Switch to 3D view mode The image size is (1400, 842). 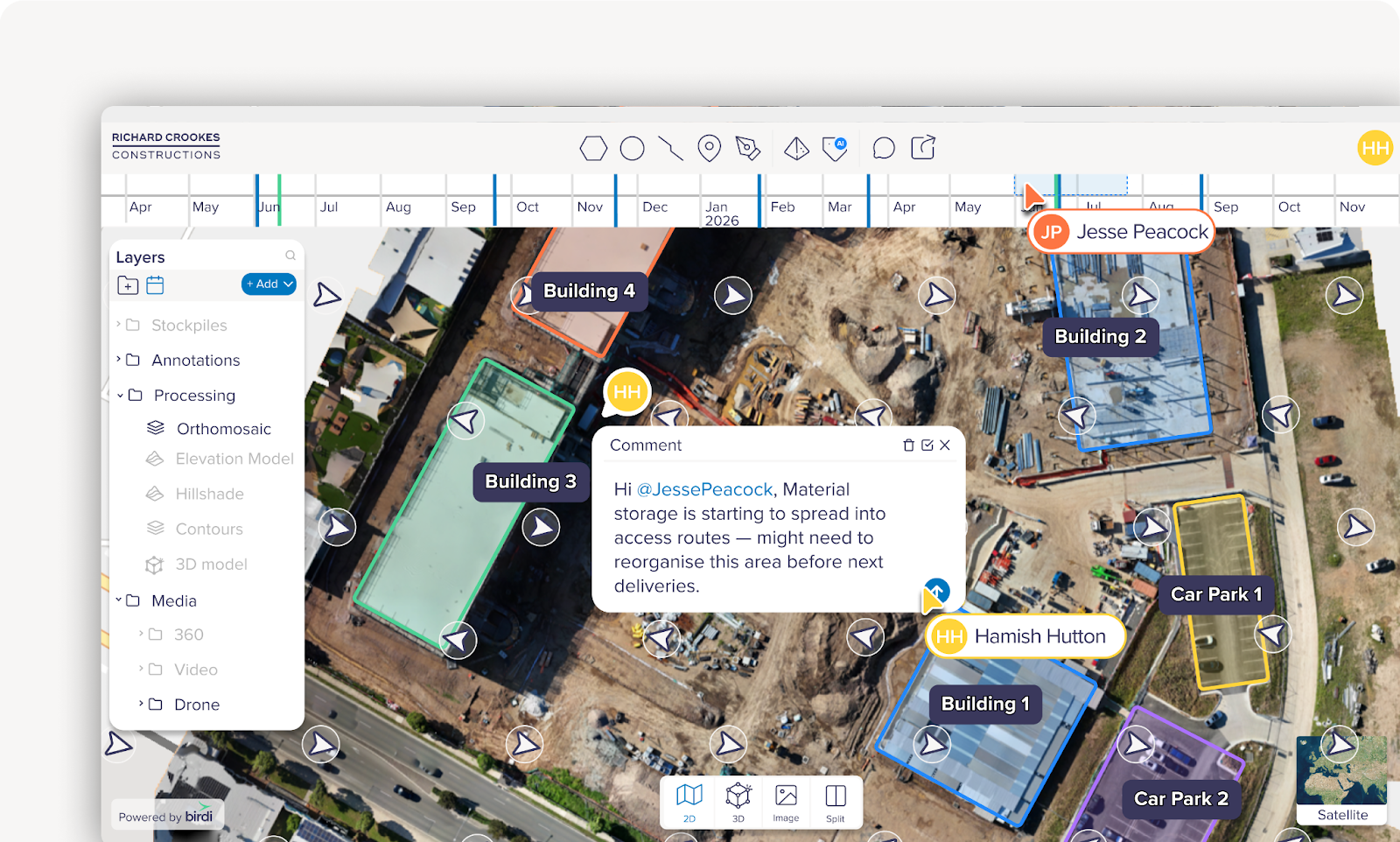(x=738, y=802)
